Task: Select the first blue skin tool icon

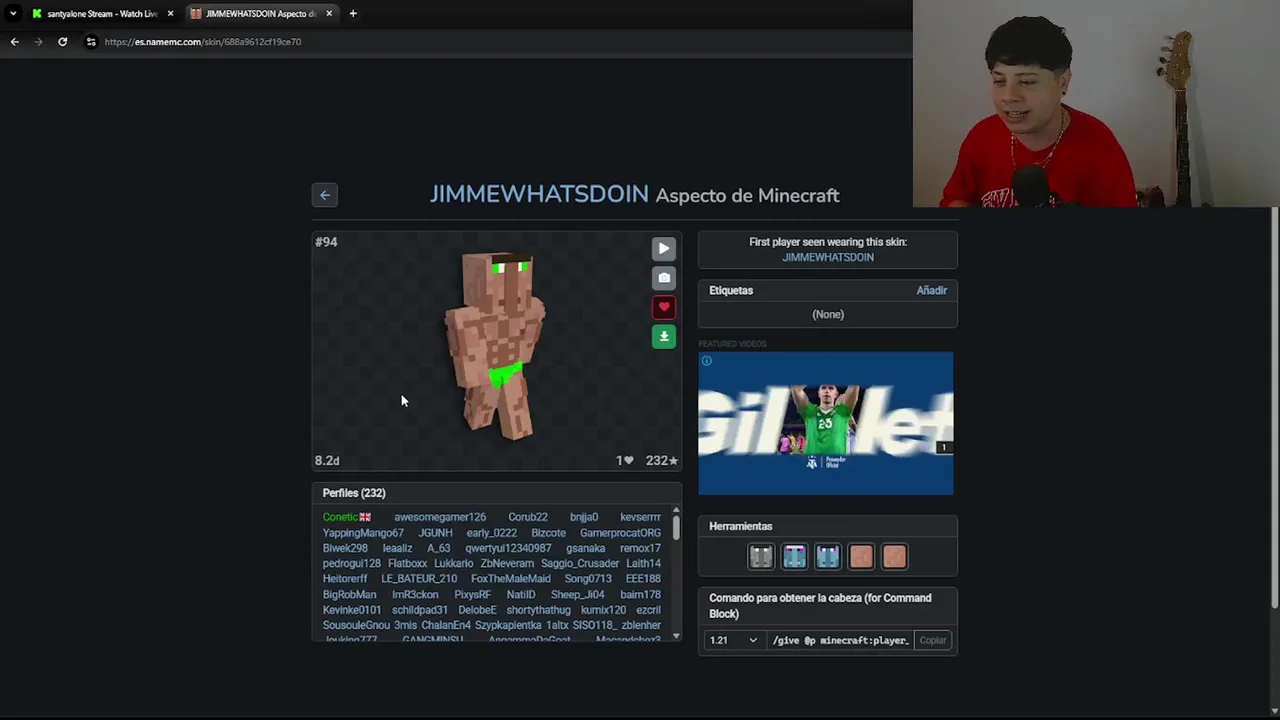Action: (794, 557)
